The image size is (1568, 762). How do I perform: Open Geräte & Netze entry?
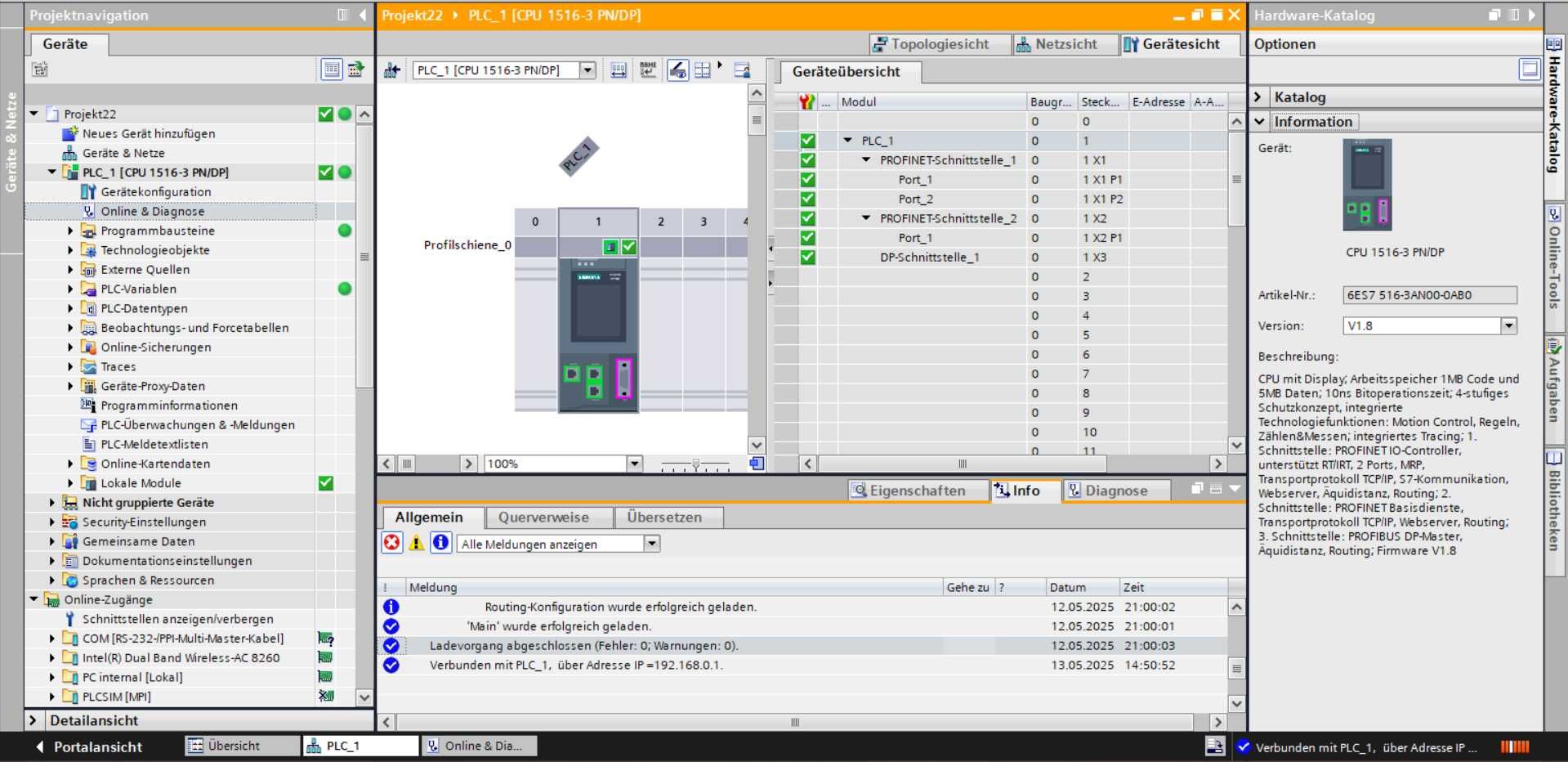123,153
